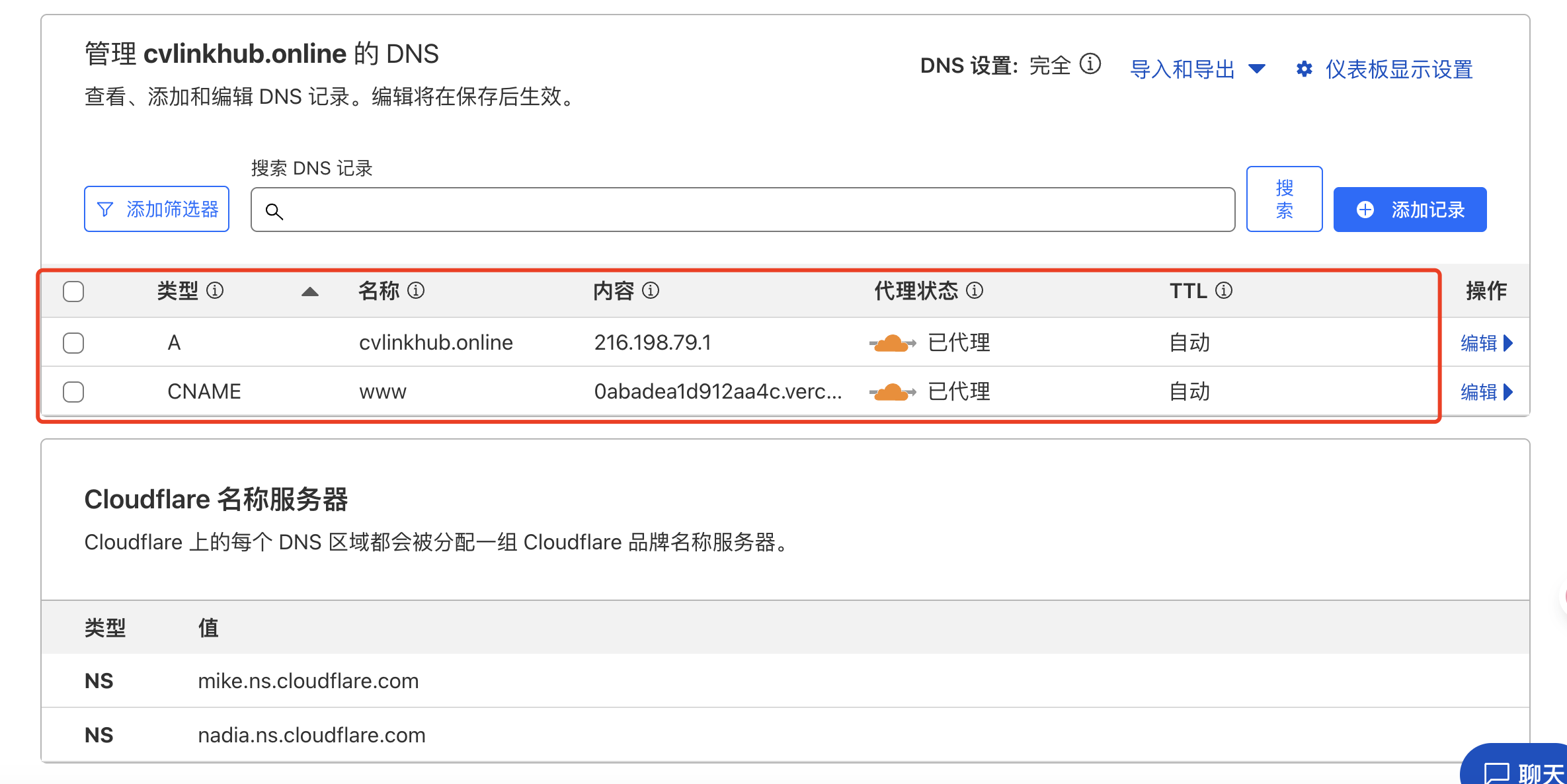Open the 导入和导出 dropdown
1567x784 pixels.
click(1197, 69)
